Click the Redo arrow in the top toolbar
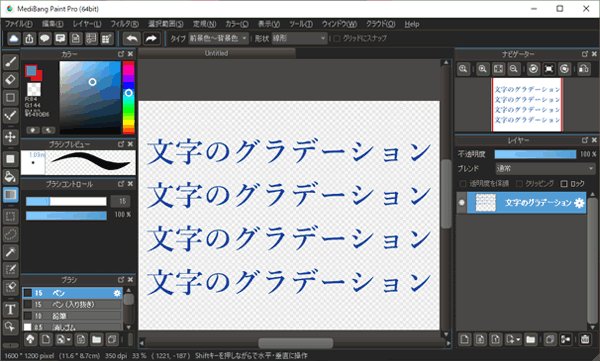The height and width of the screenshot is (362, 600). pos(152,39)
